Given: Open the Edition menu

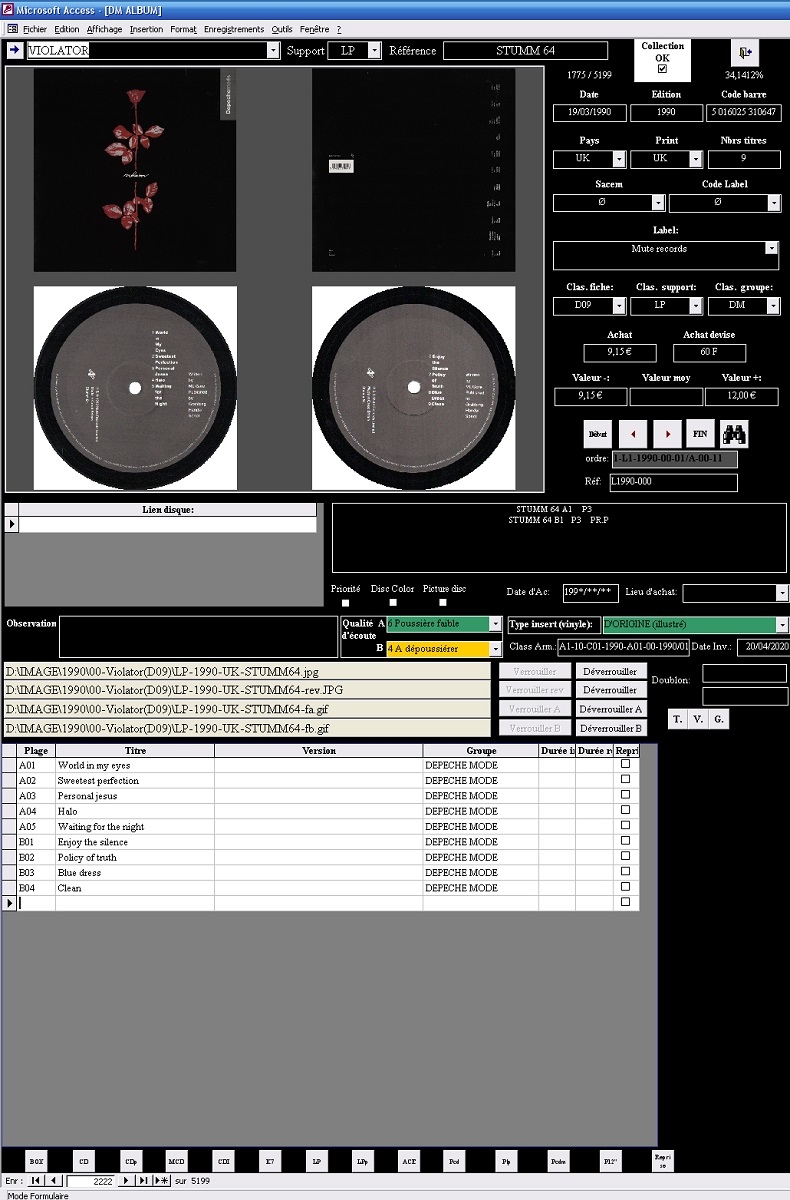Looking at the screenshot, I should coord(67,29).
